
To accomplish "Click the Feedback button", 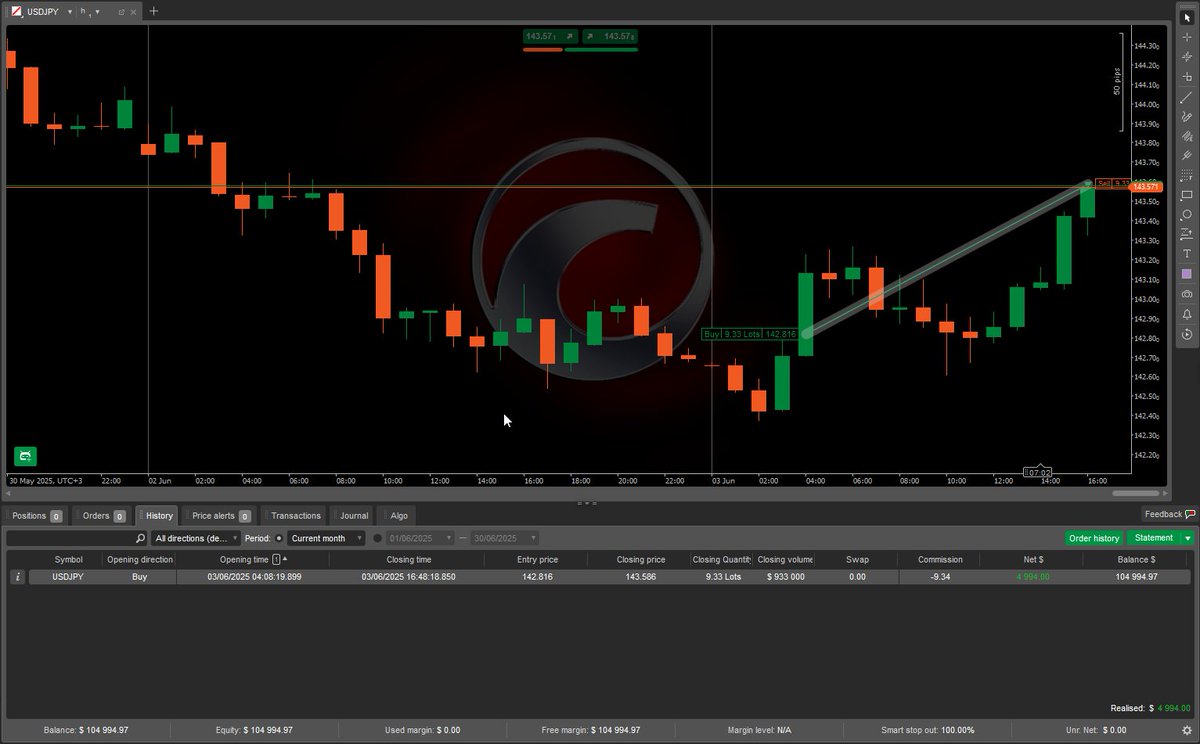I will coord(1168,514).
